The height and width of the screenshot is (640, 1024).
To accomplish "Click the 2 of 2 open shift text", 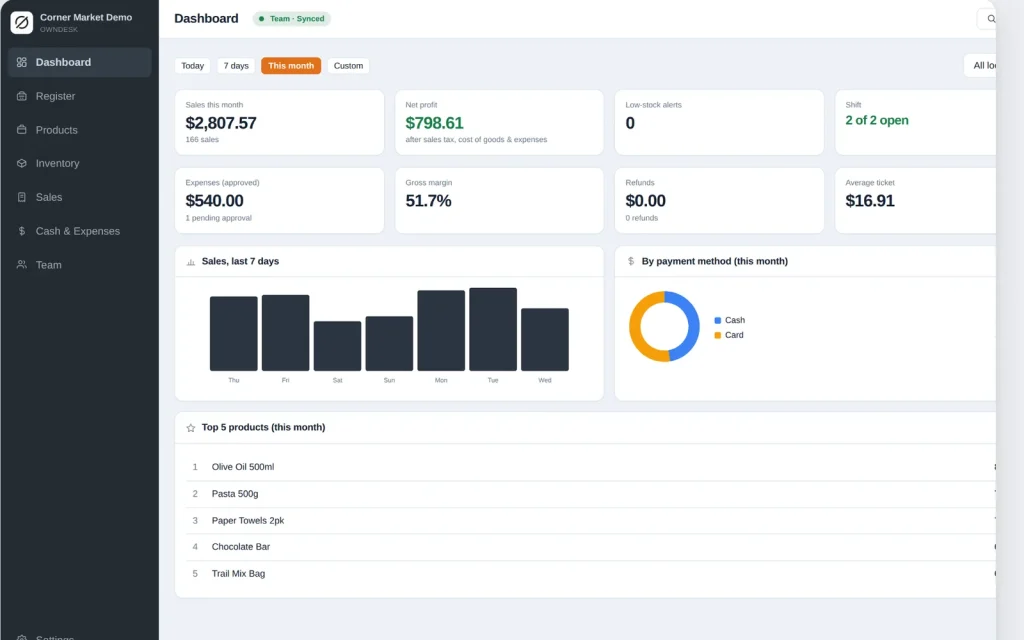I will [x=877, y=120].
